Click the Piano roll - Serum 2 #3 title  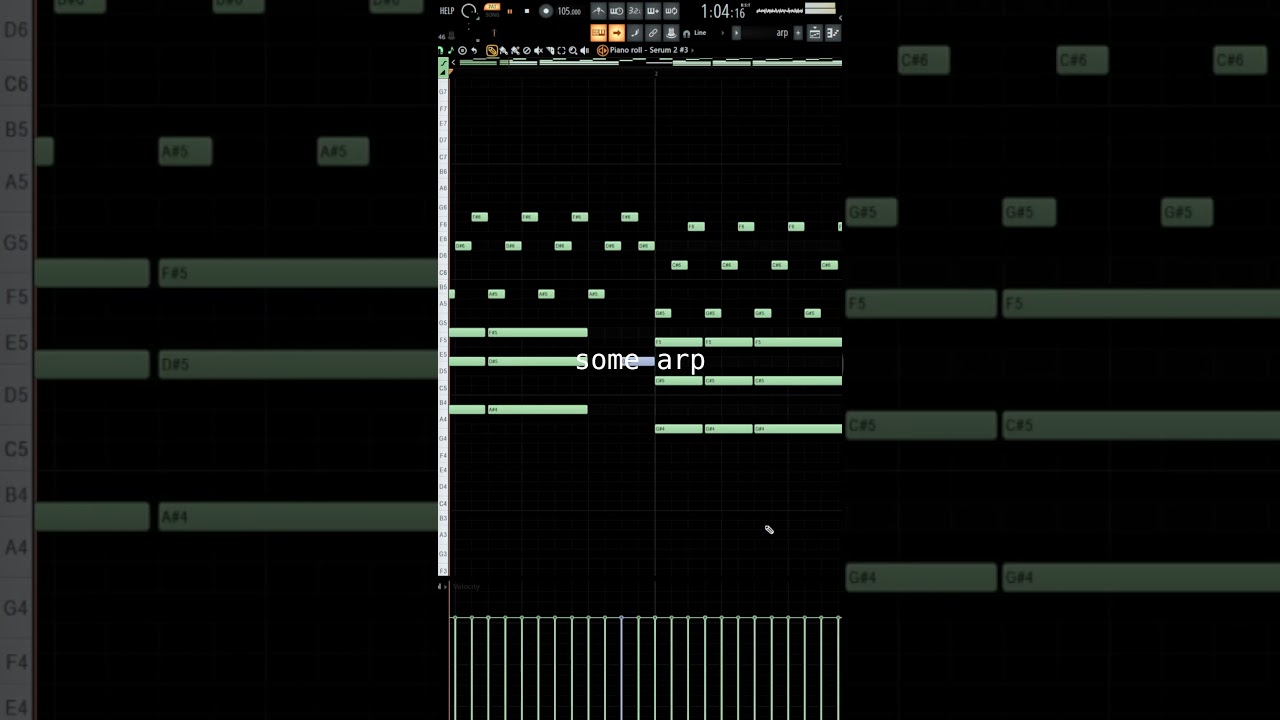pyautogui.click(x=649, y=50)
